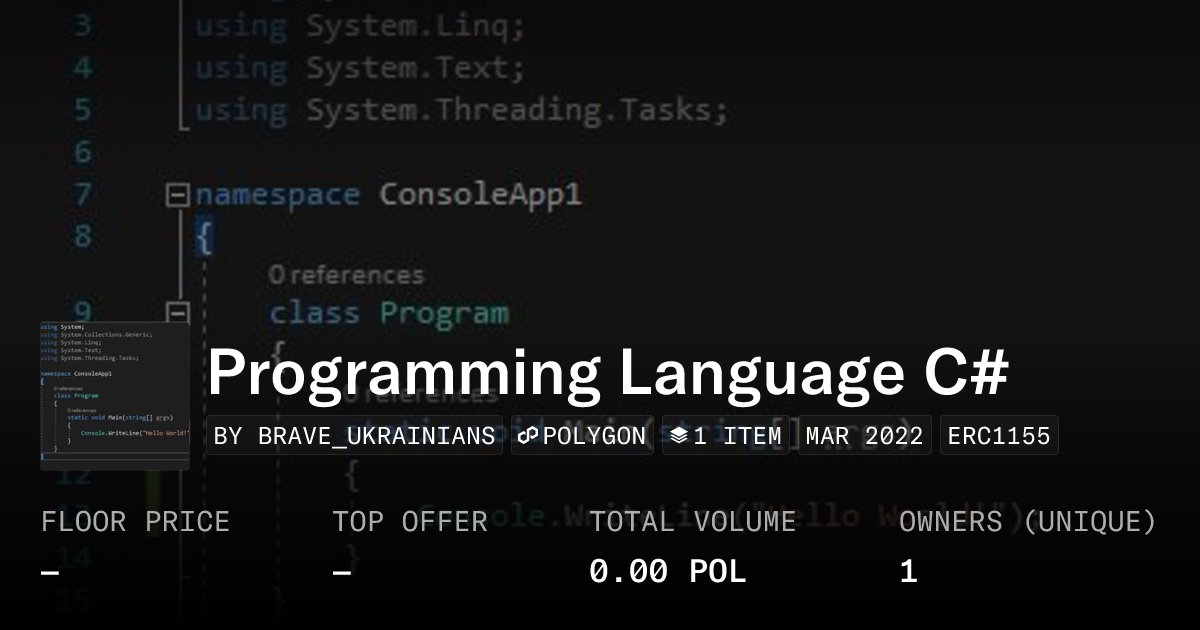Click the calendar badge showing MAR 2022
1200x630 pixels.
pos(865,435)
